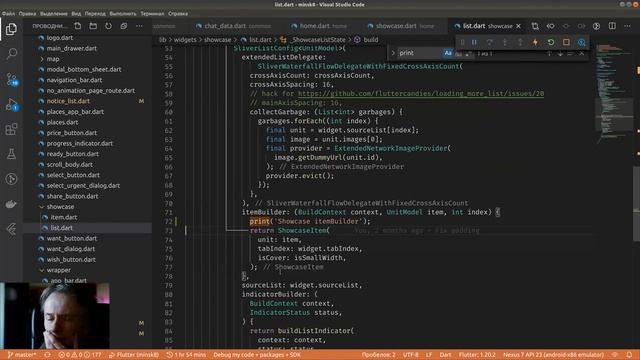Trigger Flutter hot reload lightning icon
This screenshot has height=360, width=640.
coord(535,42)
